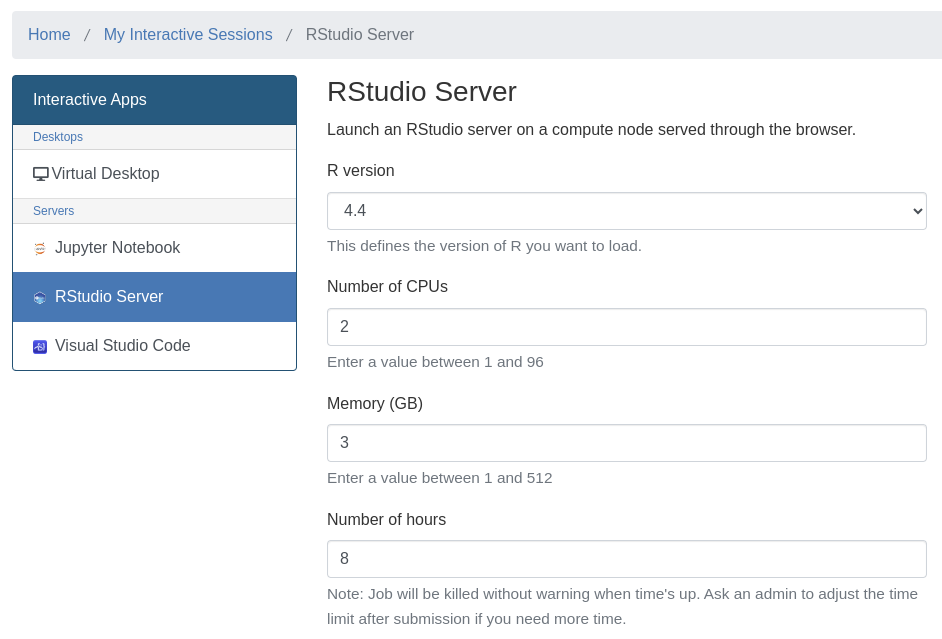Select RStudio Server text in sidebar

109,297
